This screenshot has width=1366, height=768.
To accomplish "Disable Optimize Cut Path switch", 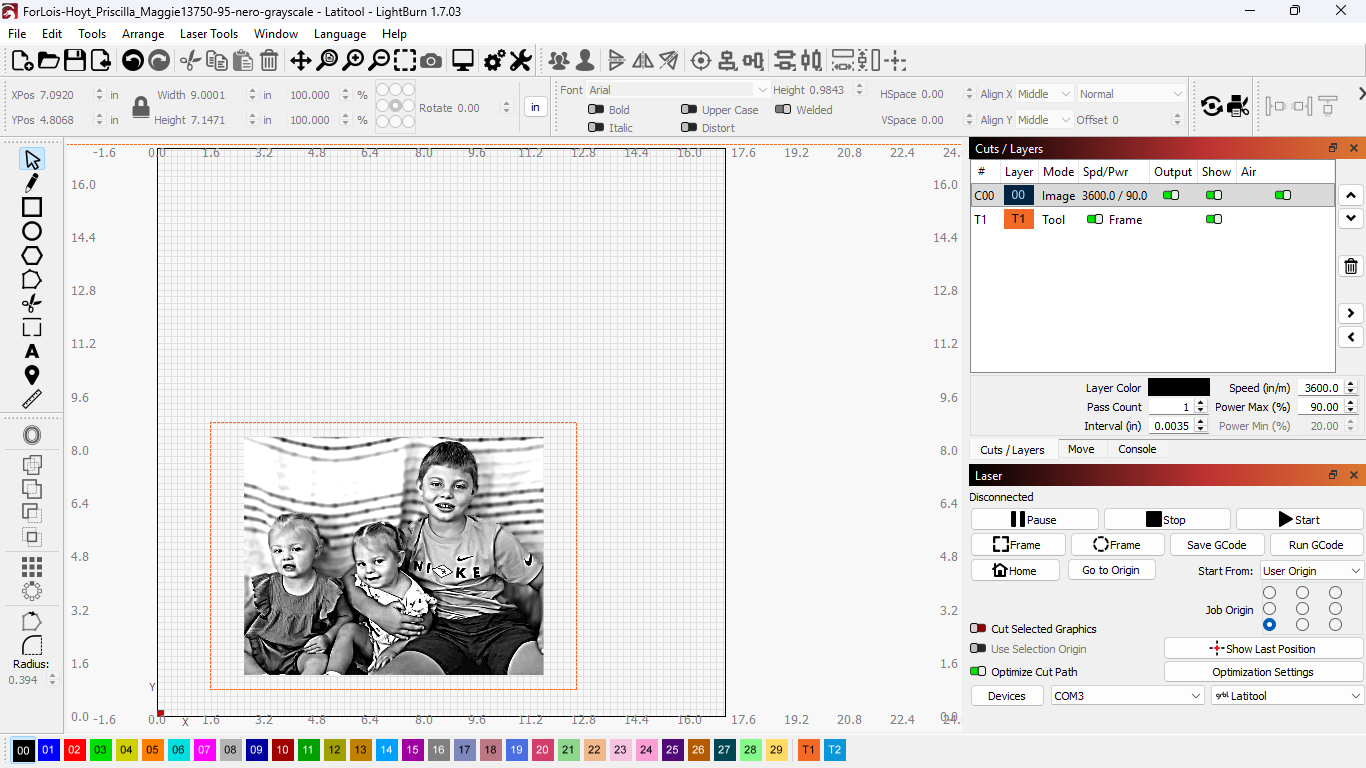I will point(978,672).
